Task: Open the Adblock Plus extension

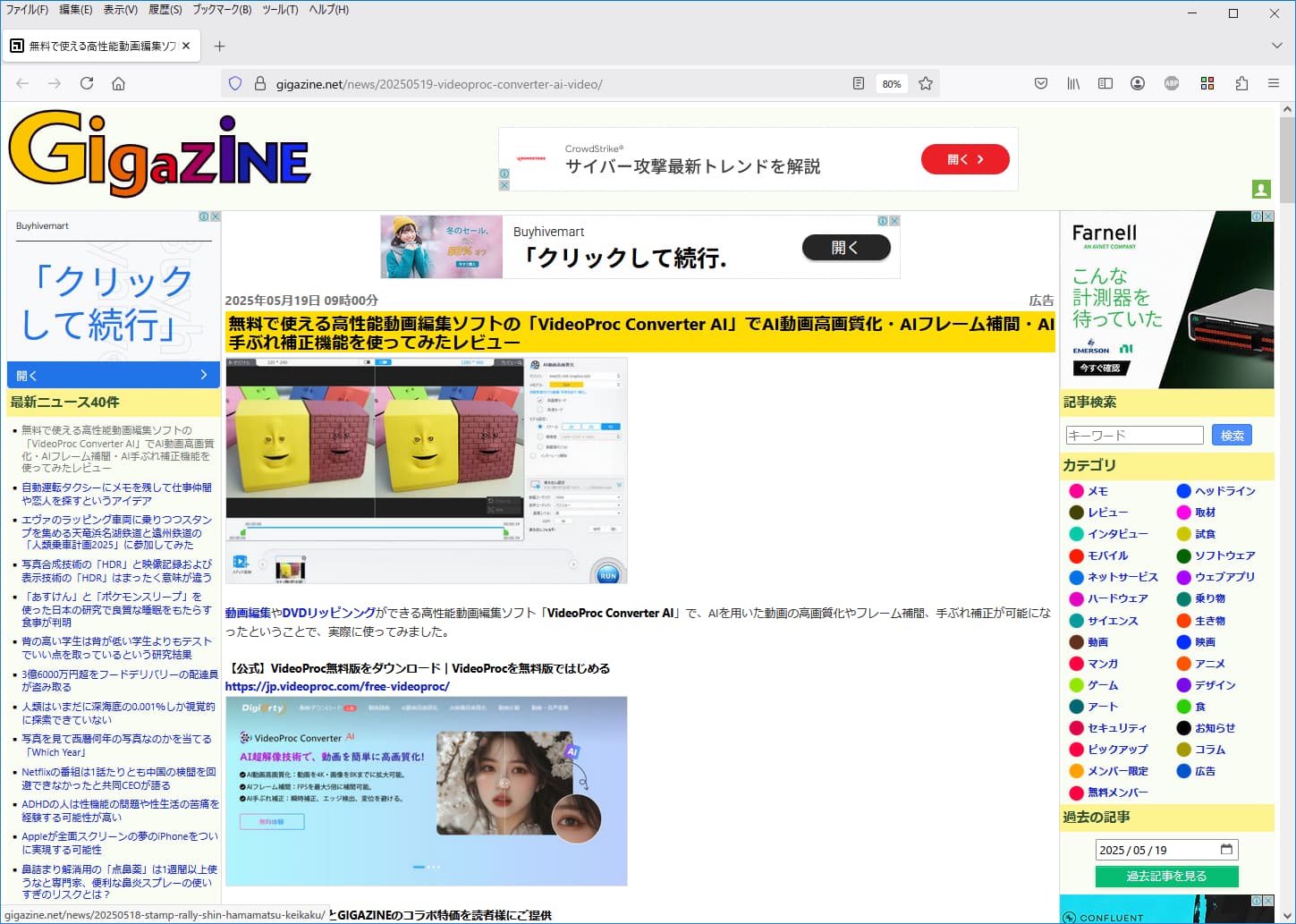Action: click(x=1172, y=83)
